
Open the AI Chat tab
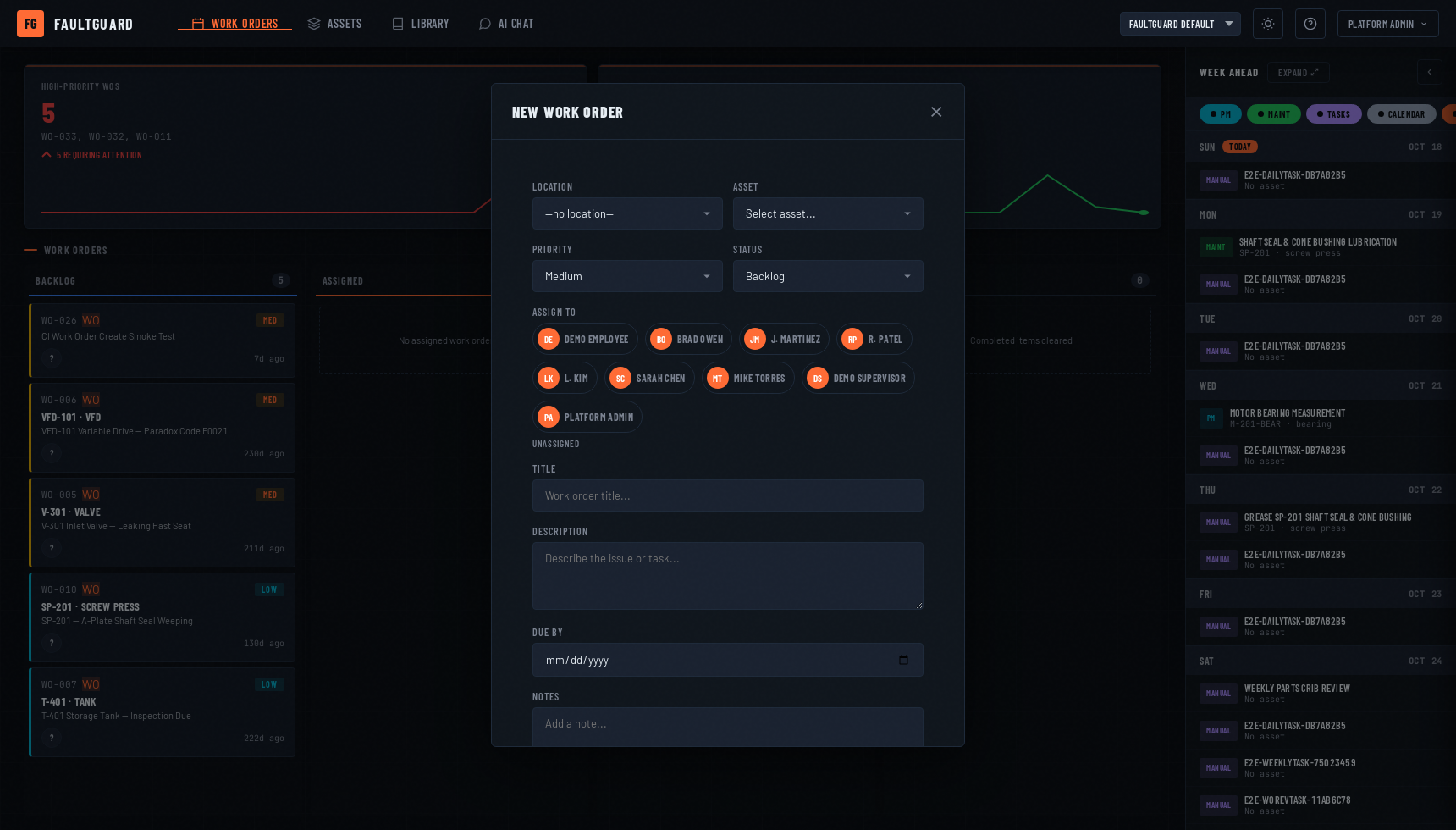tap(506, 24)
